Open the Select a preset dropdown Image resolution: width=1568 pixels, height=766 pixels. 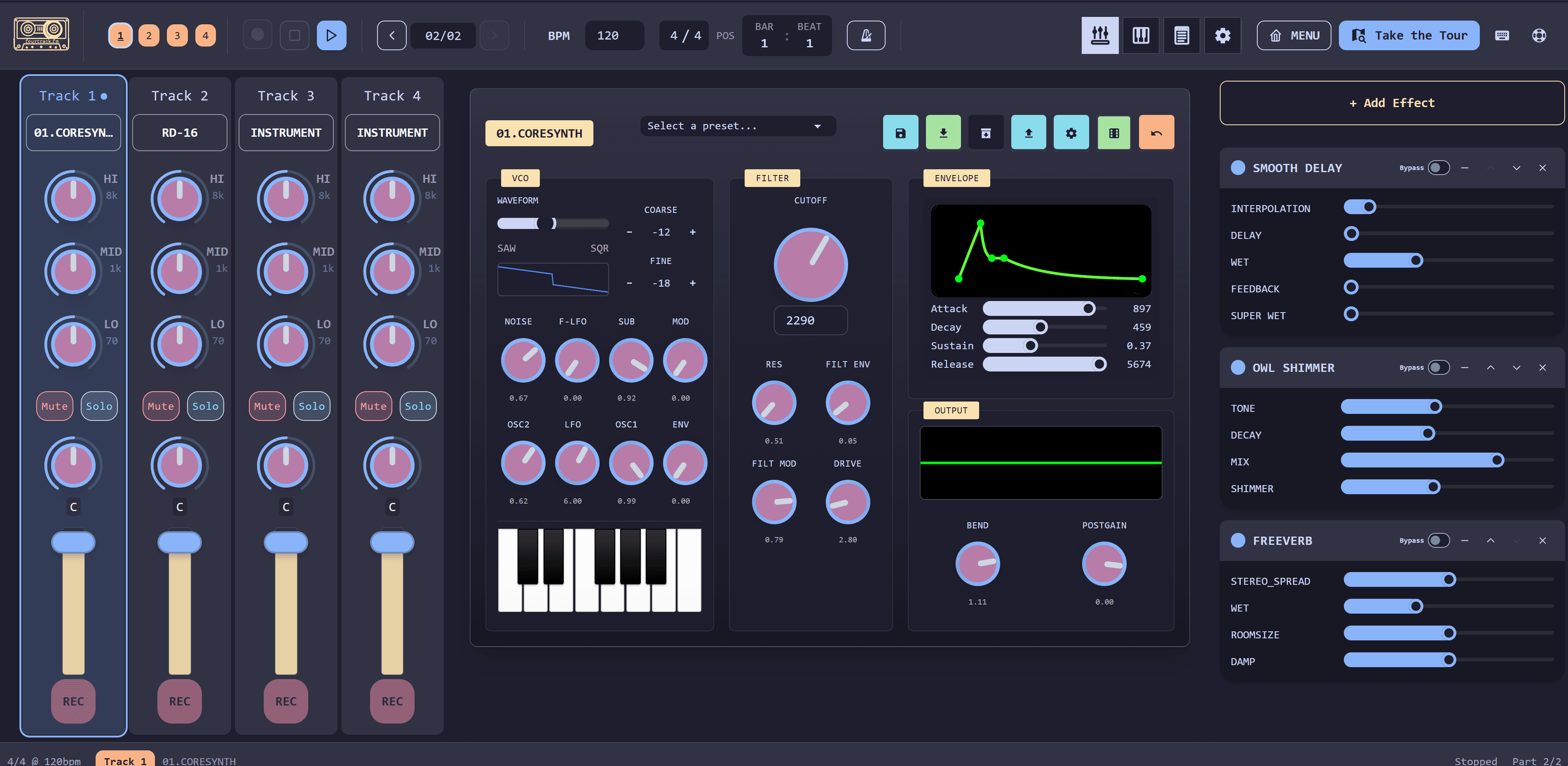click(737, 126)
